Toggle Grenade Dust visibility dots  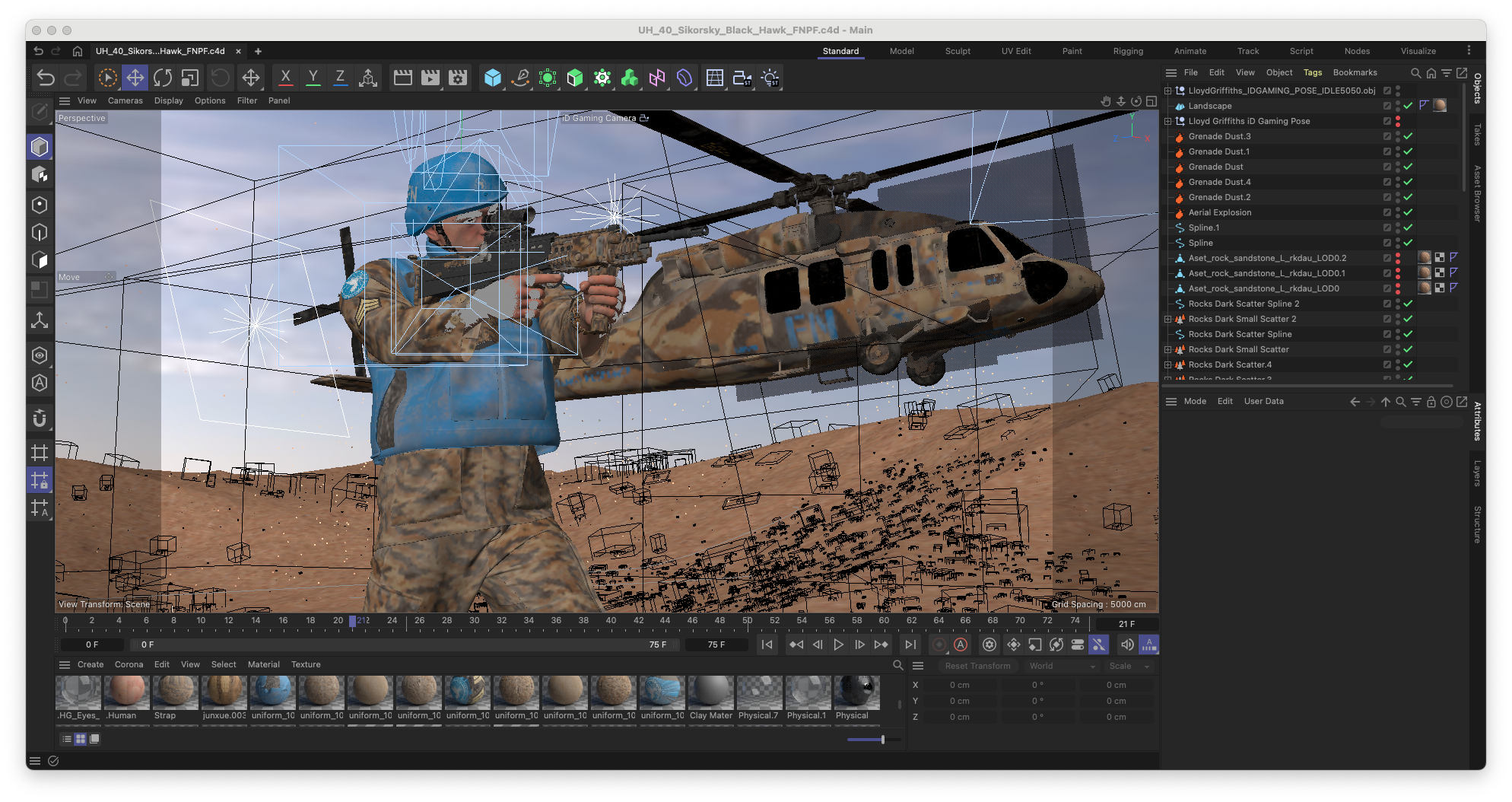1398,167
